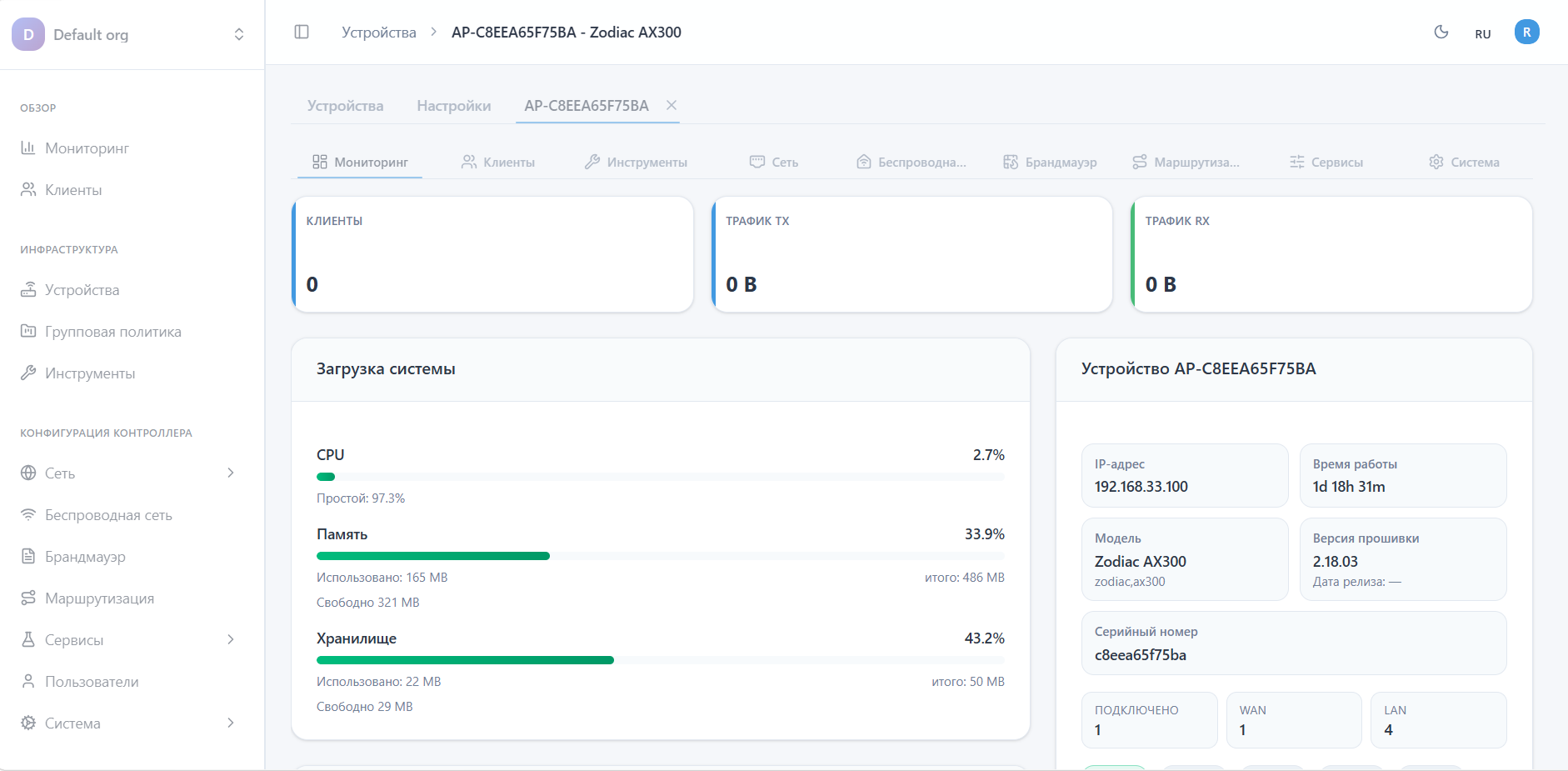1568x771 pixels.
Task: Open Инструменты in the sidebar
Action: tap(89, 373)
